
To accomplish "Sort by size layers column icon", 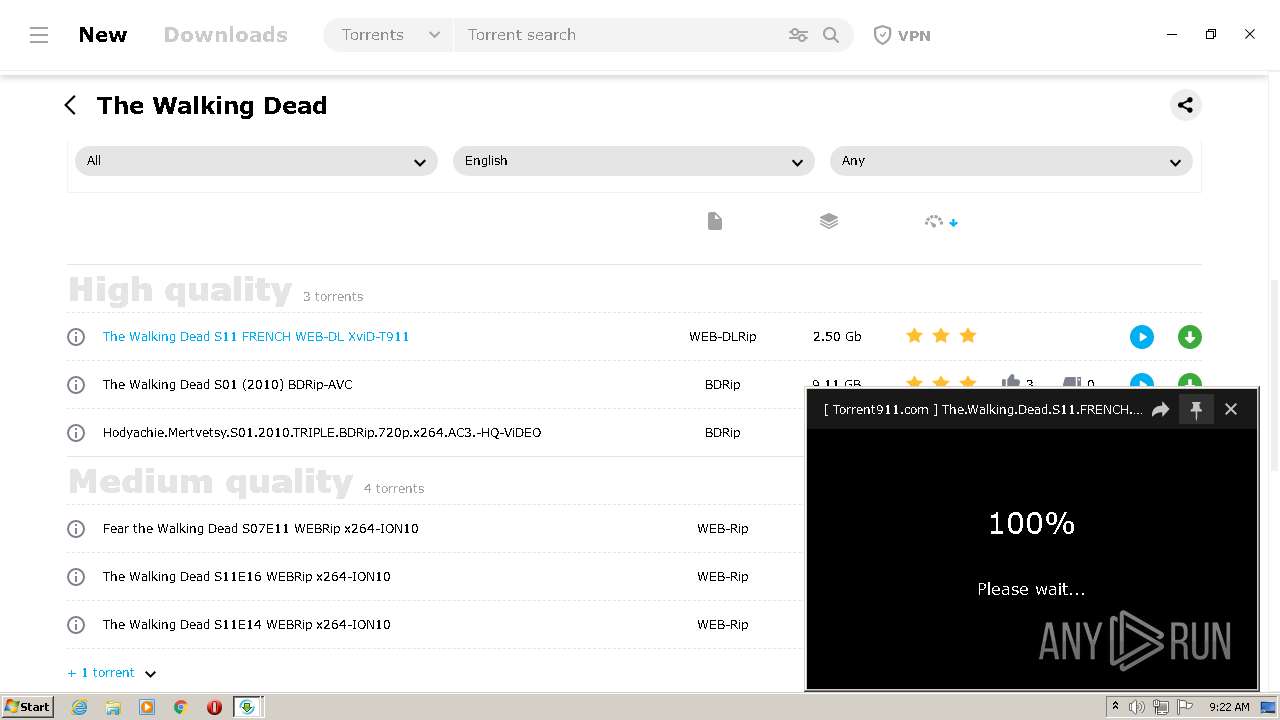I will pos(829,221).
